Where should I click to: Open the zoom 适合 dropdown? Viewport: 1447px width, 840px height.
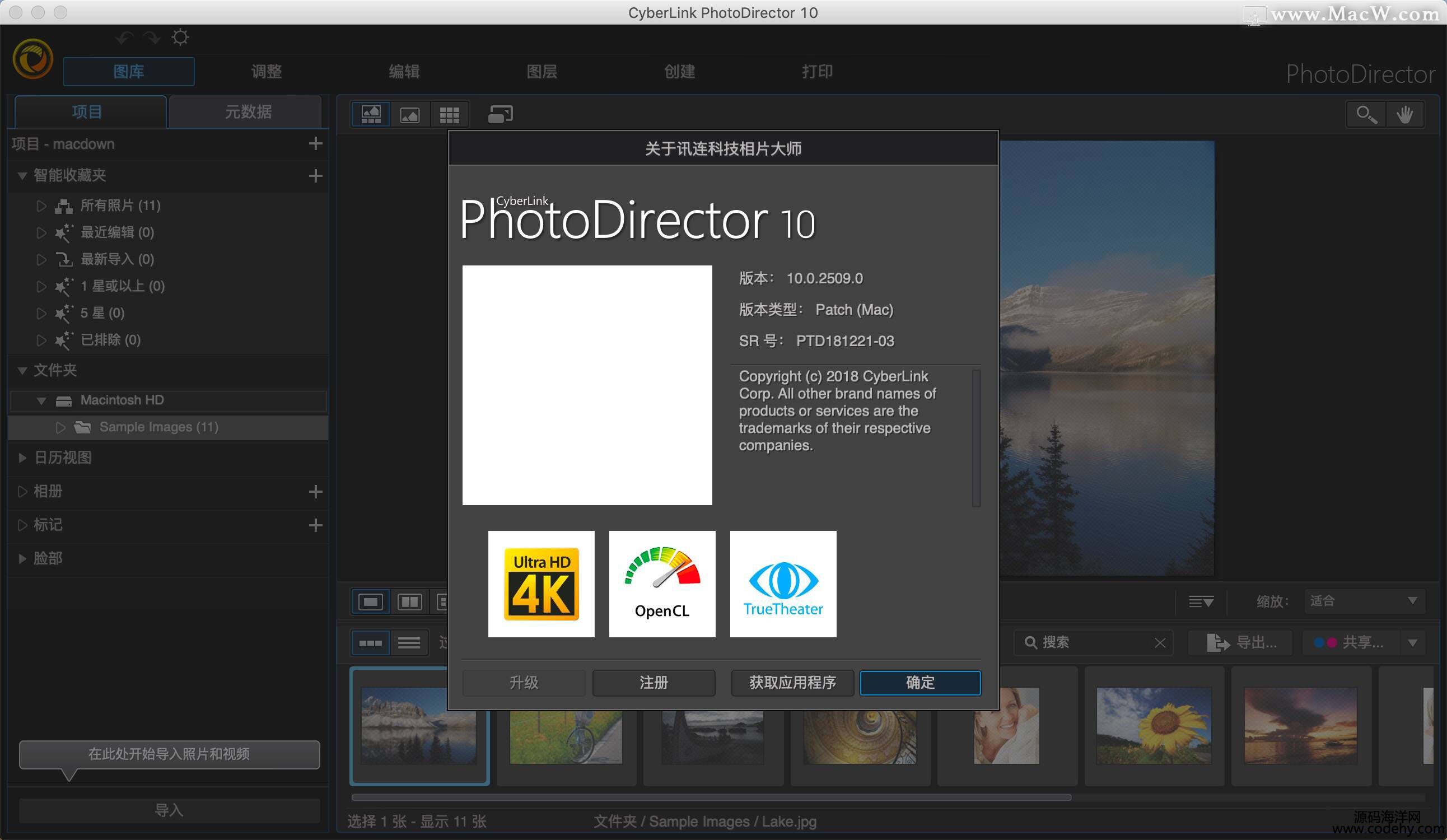point(1364,601)
